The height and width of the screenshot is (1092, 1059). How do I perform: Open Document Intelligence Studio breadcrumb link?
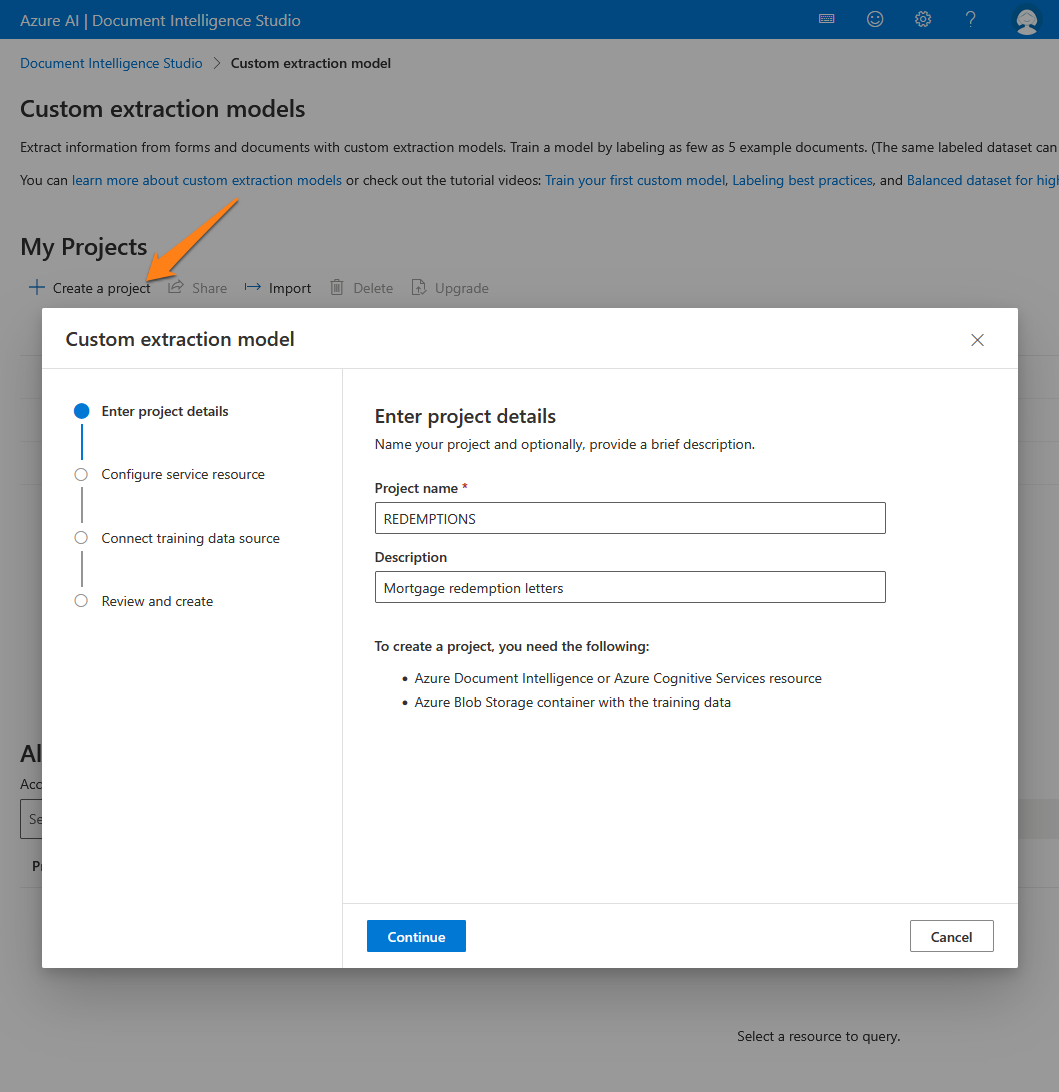pyautogui.click(x=111, y=63)
